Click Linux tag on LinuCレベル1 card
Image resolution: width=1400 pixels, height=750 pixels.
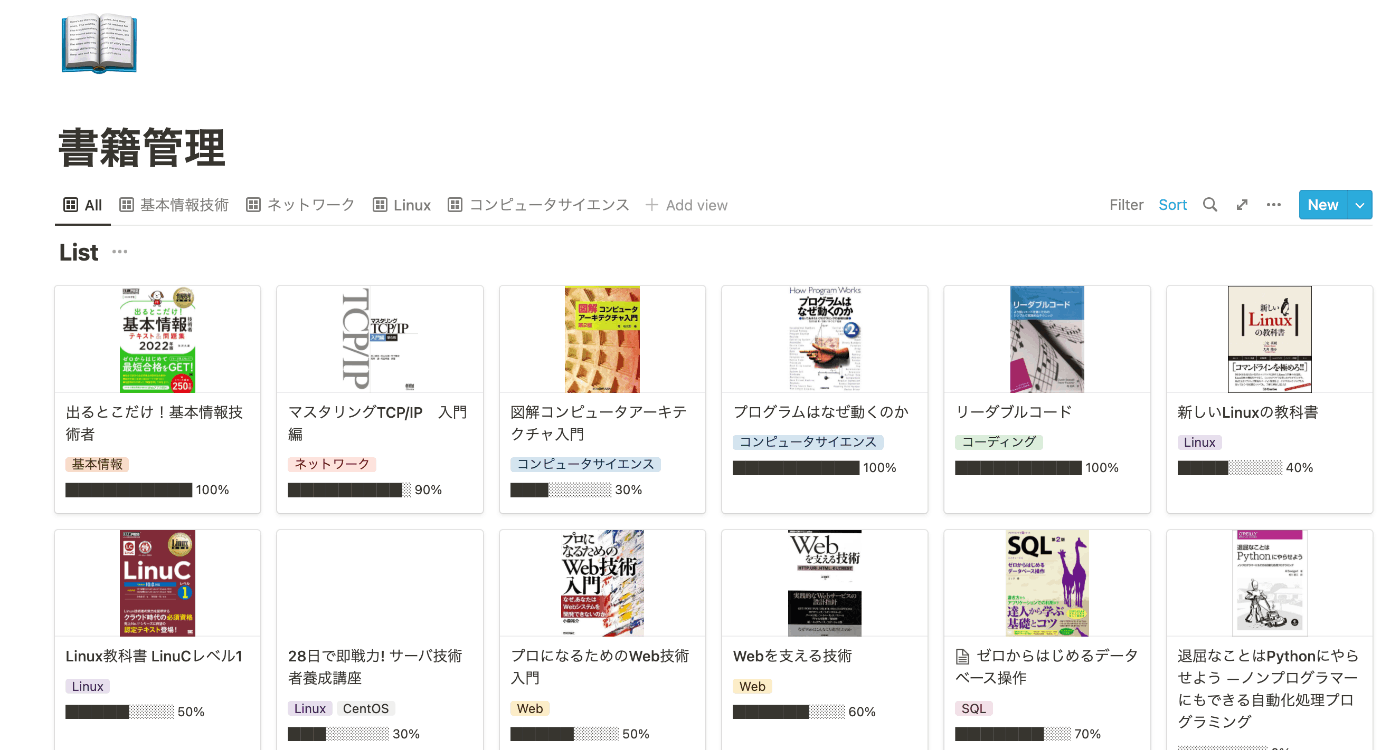coord(88,686)
